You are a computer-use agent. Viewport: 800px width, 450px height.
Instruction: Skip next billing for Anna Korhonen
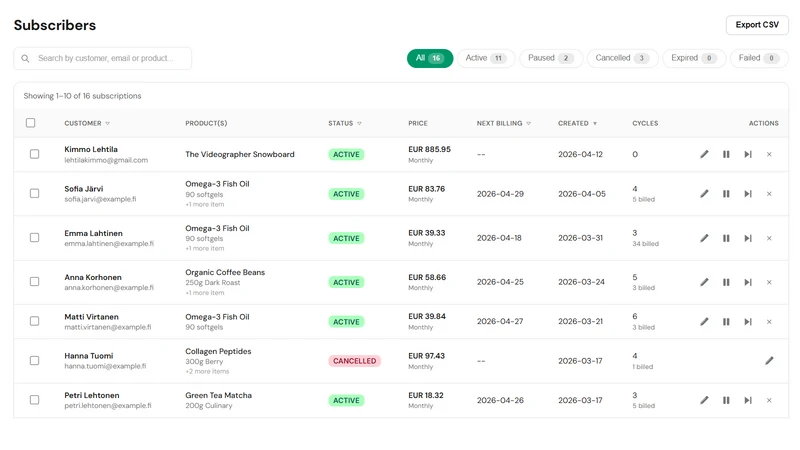point(748,282)
